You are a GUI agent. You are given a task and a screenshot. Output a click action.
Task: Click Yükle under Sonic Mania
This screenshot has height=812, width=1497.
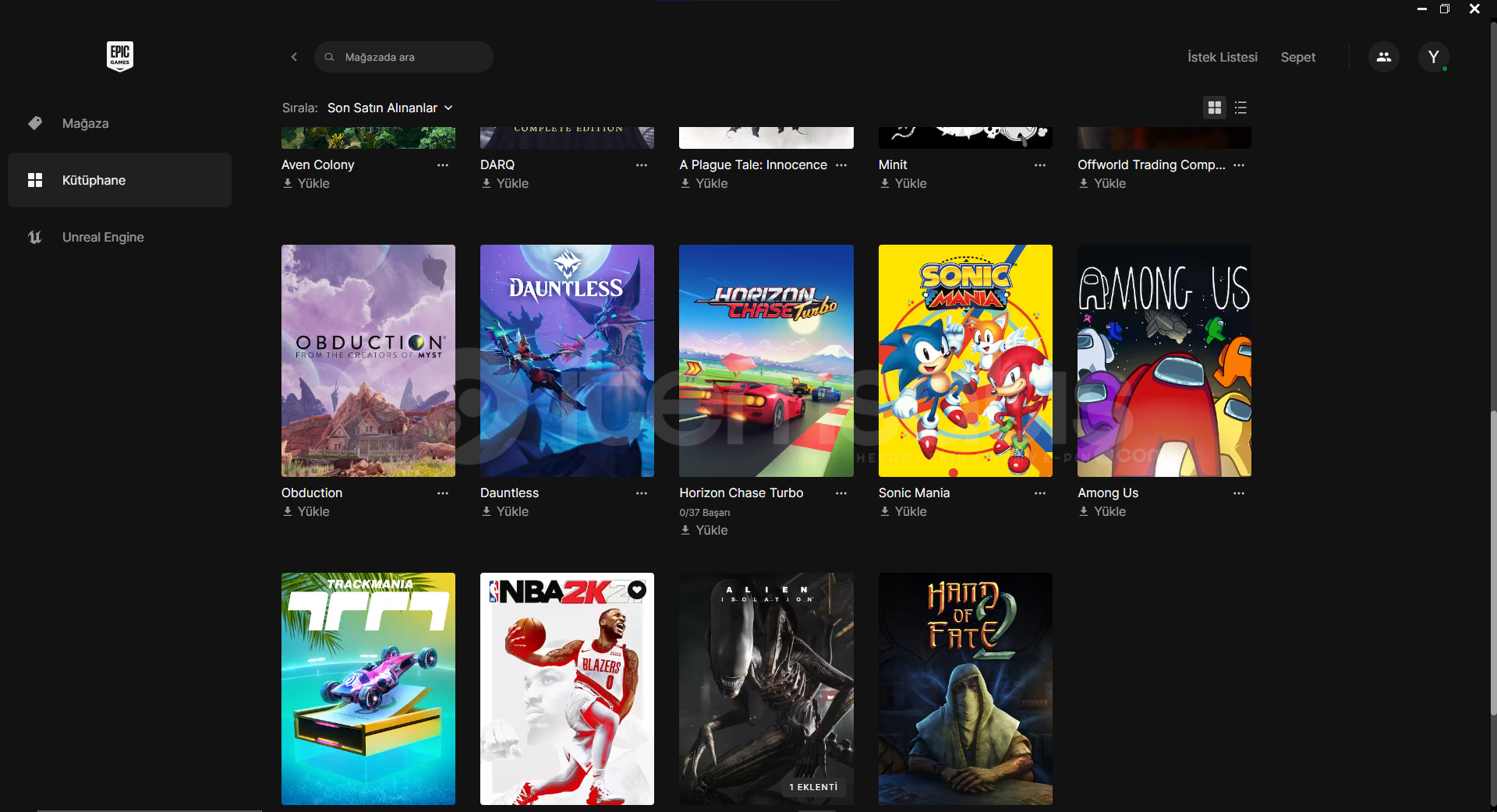904,512
